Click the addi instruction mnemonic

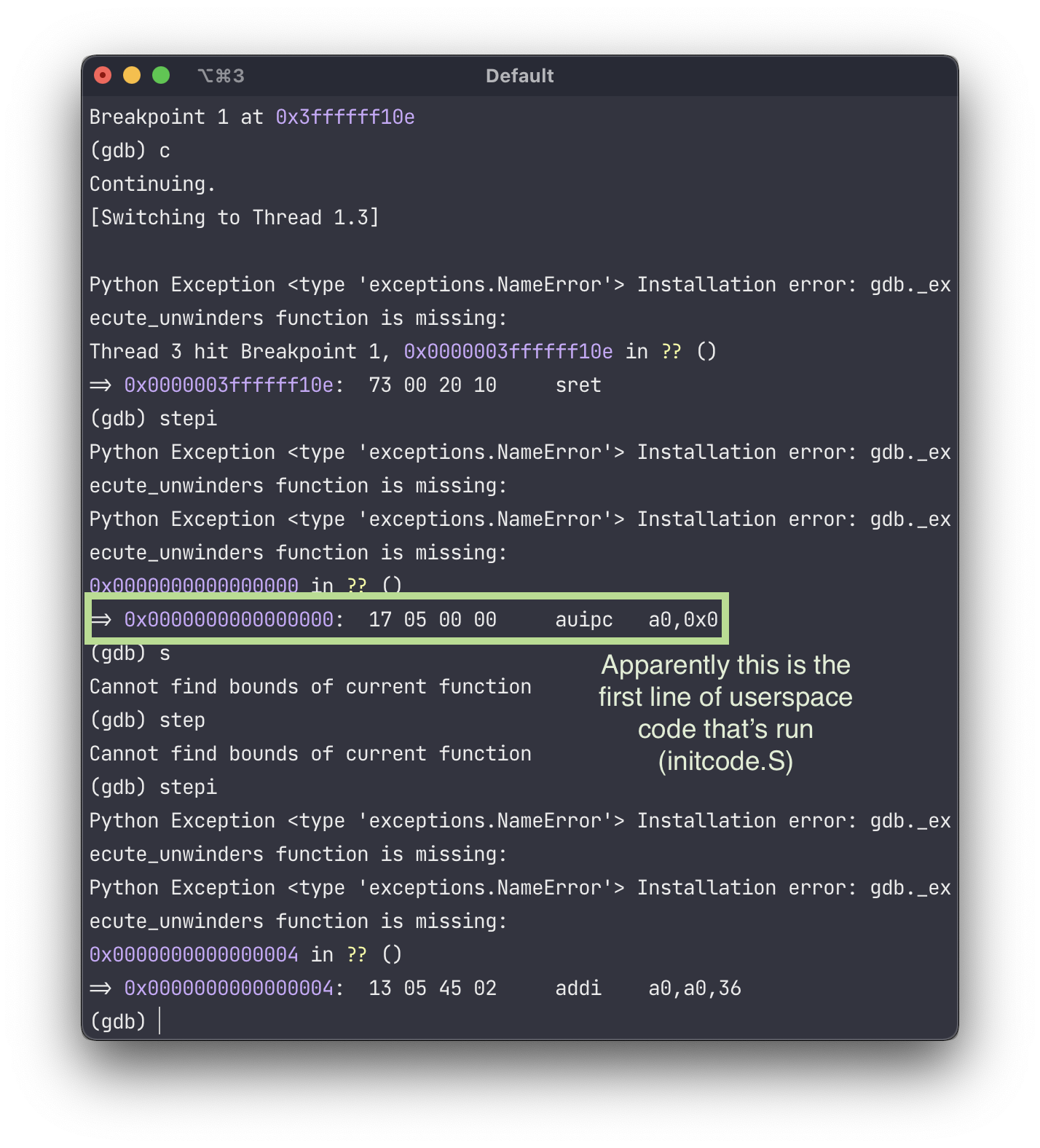tap(578, 988)
